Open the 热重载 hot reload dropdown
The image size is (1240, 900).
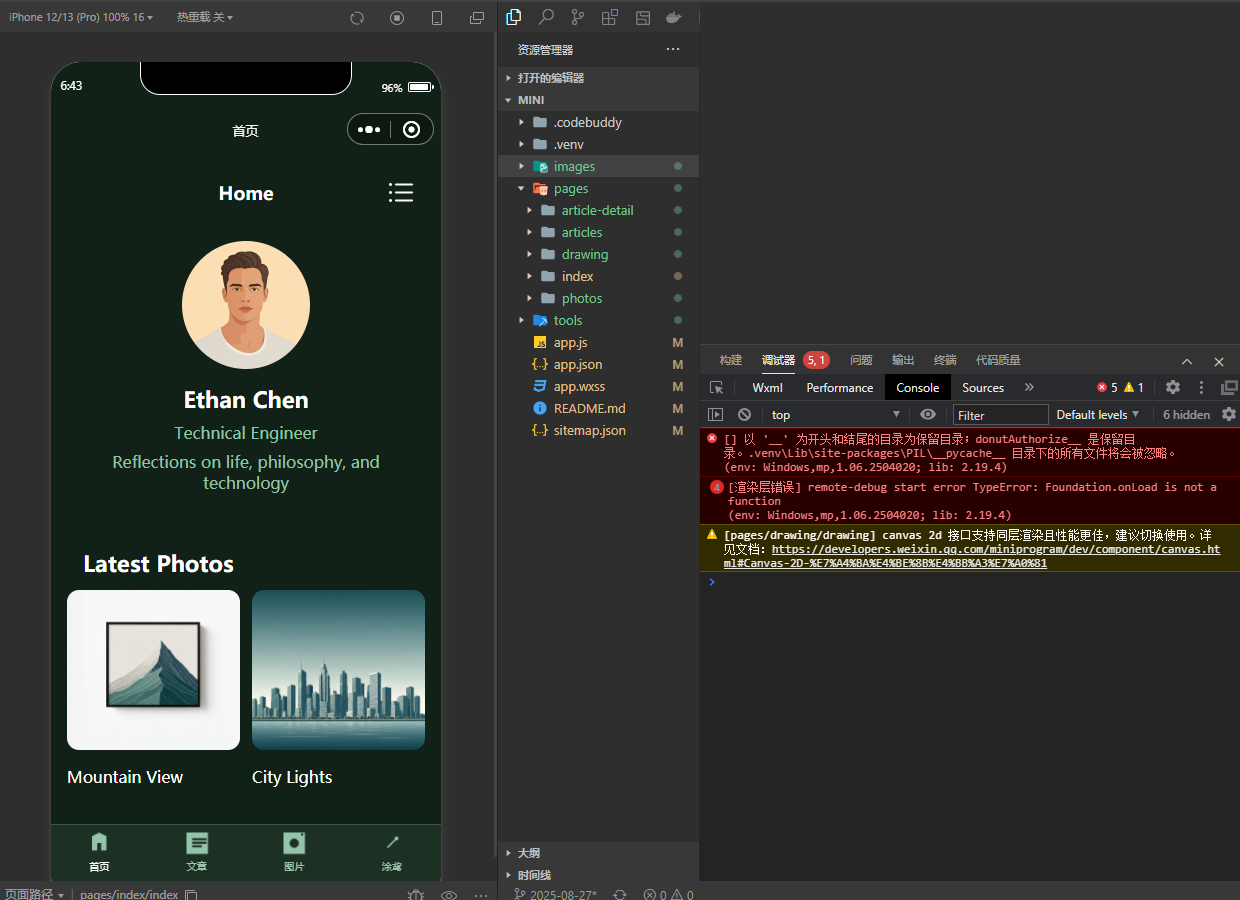pyautogui.click(x=205, y=17)
